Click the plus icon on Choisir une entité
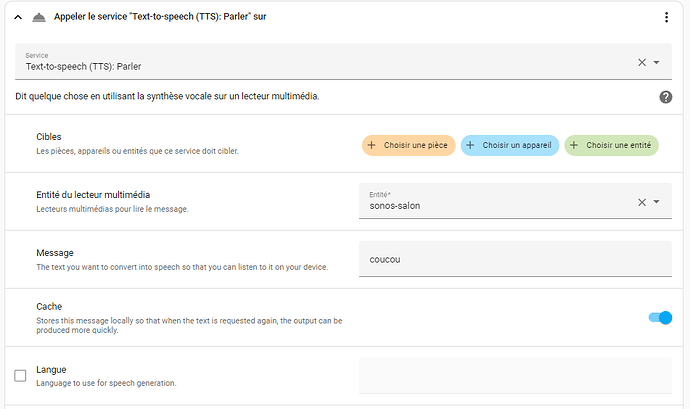This screenshot has height=409, width=690. (574, 145)
